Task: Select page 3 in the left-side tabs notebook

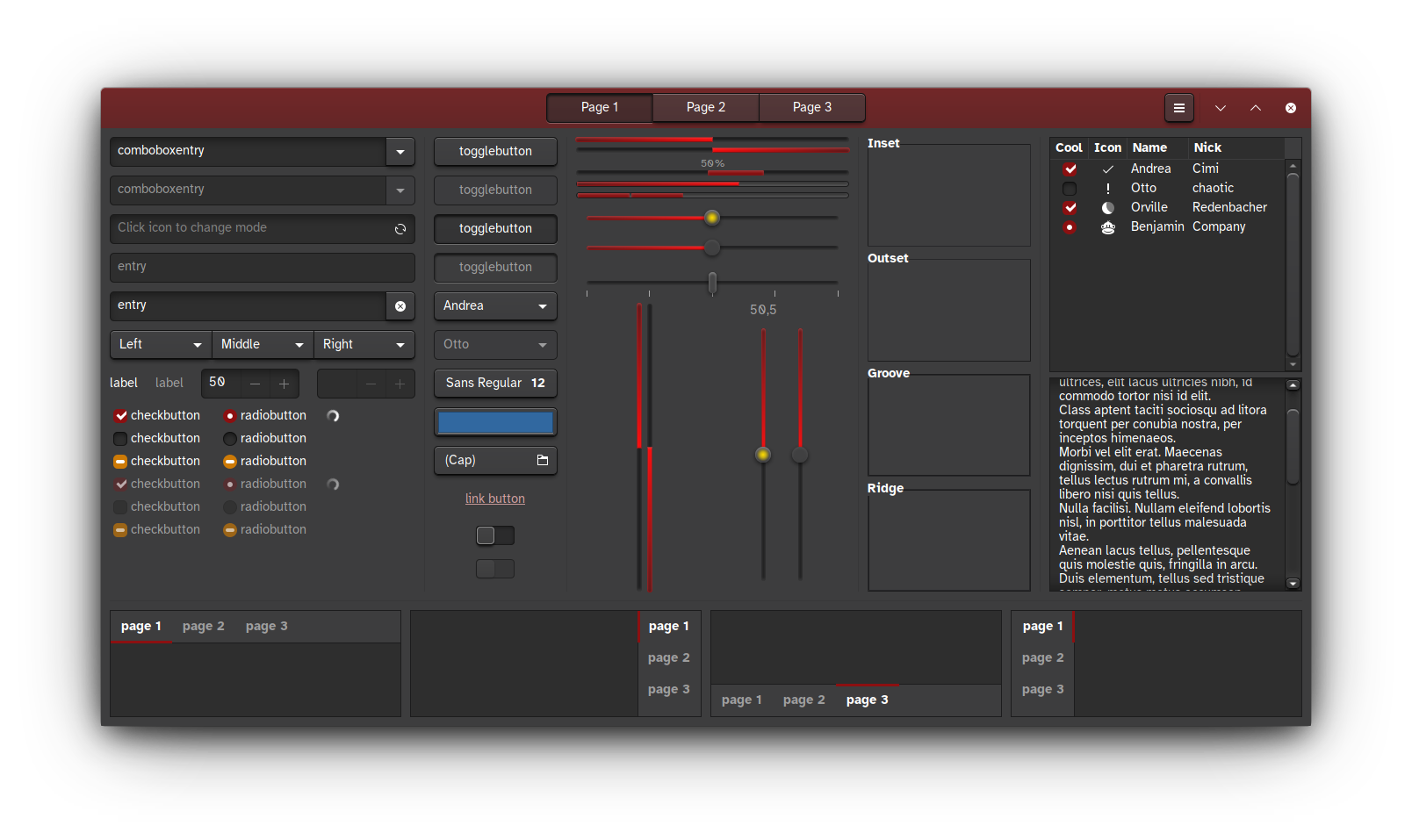Action: [1043, 690]
